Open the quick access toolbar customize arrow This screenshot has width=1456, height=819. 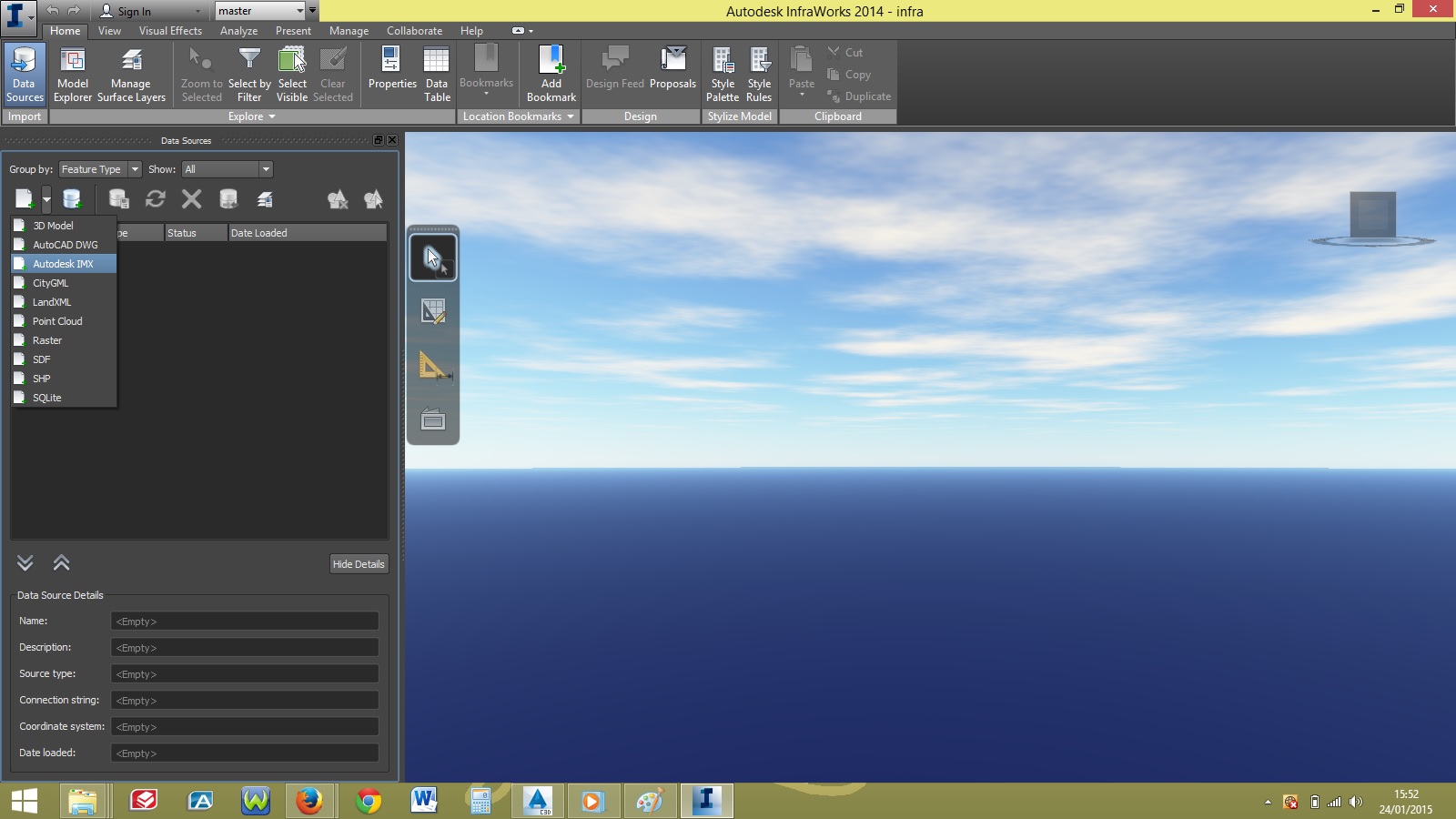click(313, 11)
